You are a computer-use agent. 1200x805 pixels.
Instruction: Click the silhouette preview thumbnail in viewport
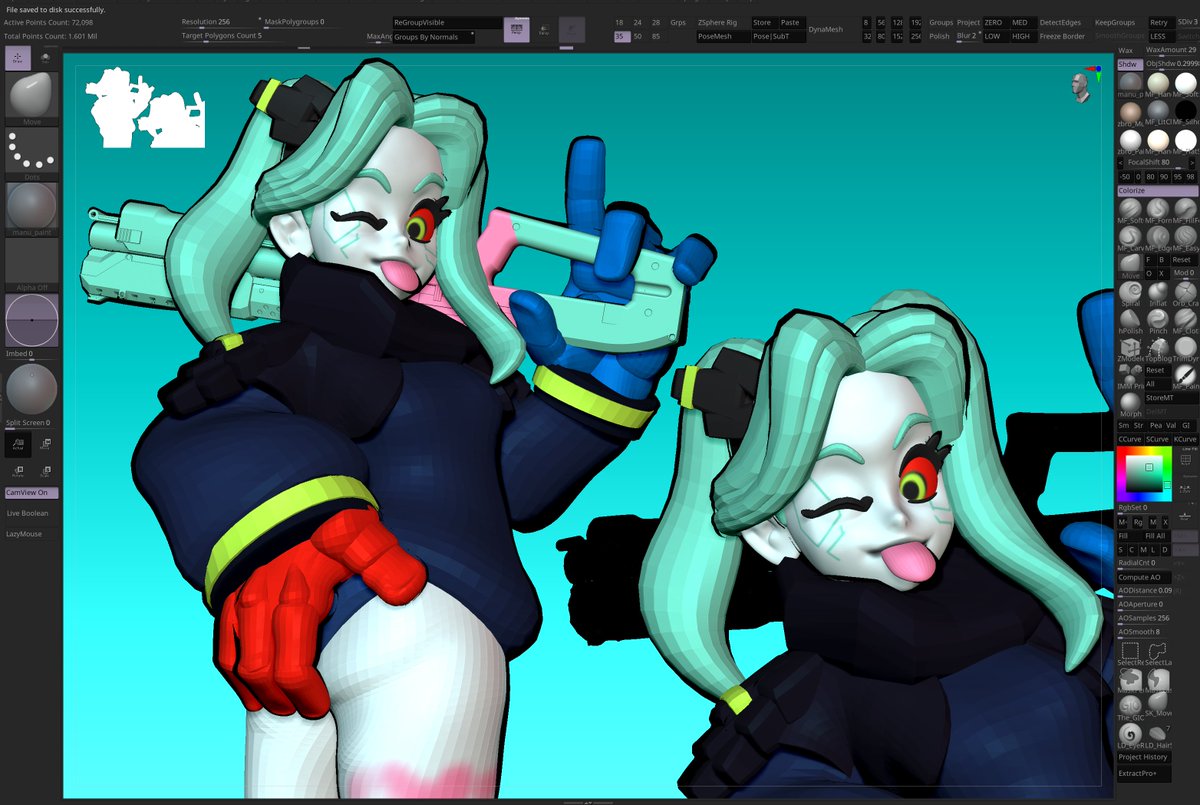click(146, 107)
